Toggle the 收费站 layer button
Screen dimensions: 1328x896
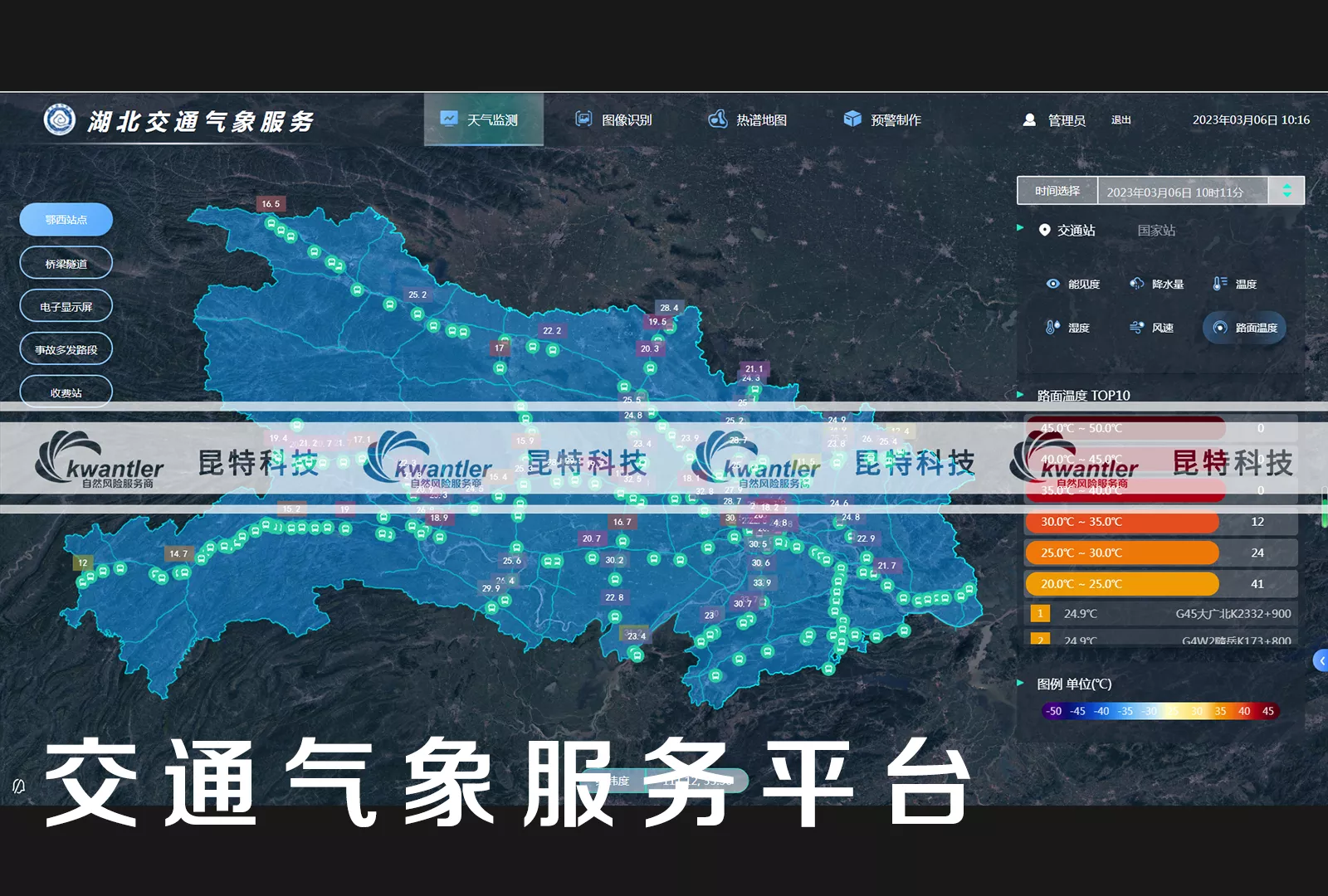(x=66, y=392)
